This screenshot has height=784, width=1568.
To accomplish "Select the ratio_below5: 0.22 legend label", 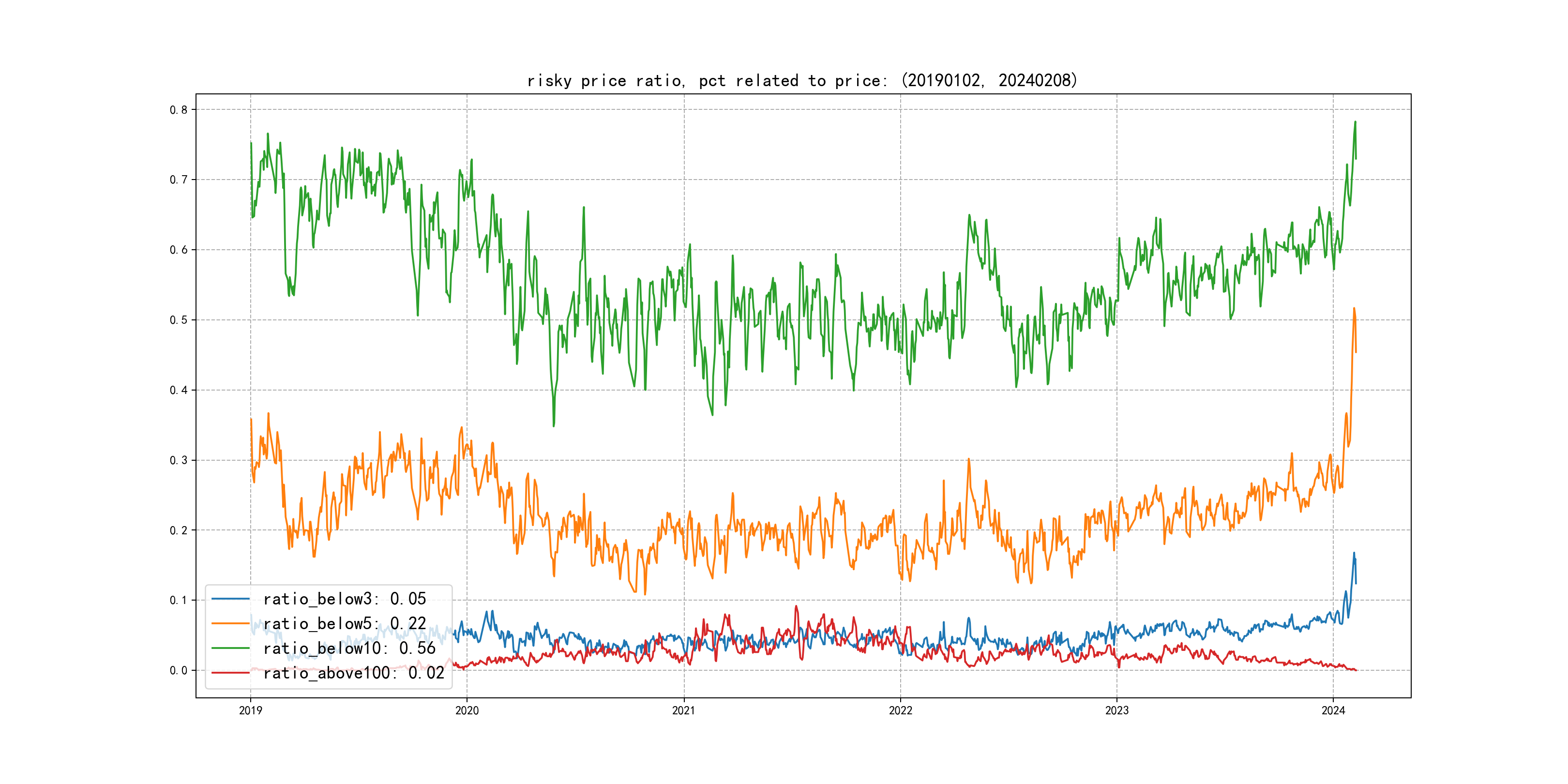I will coord(345,623).
